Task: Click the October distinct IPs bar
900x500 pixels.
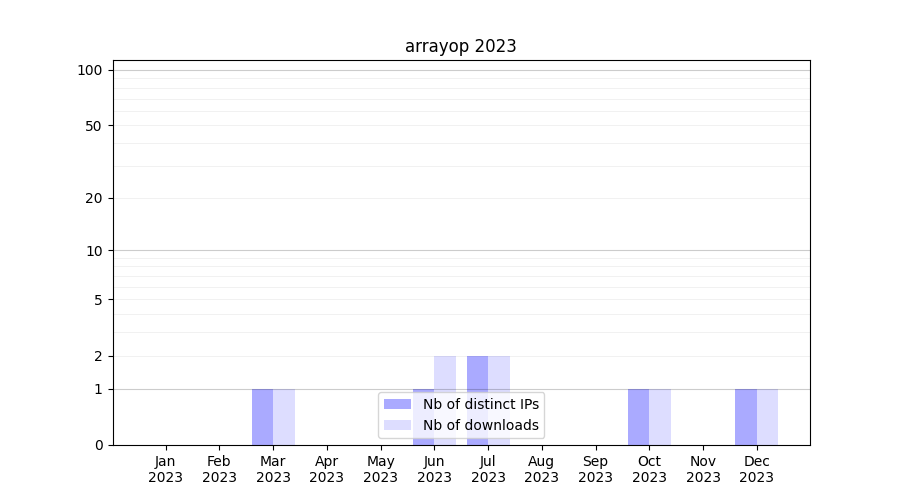Action: point(638,417)
